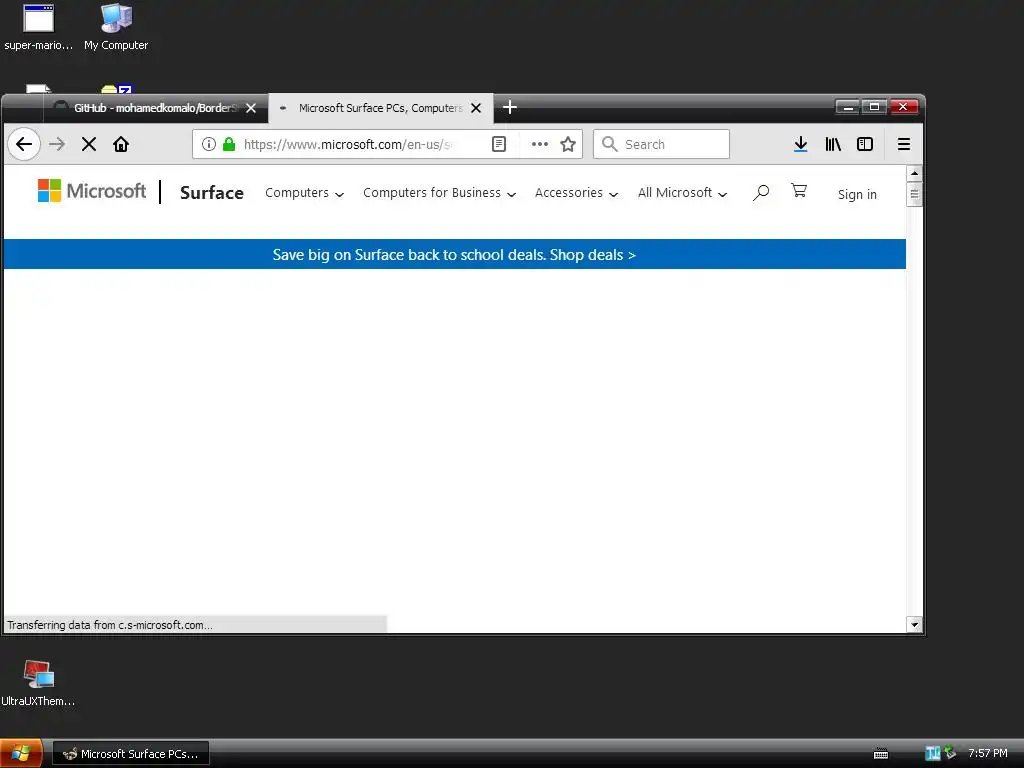Open the Library bookshelf icon
This screenshot has height=768, width=1024.
pos(833,144)
